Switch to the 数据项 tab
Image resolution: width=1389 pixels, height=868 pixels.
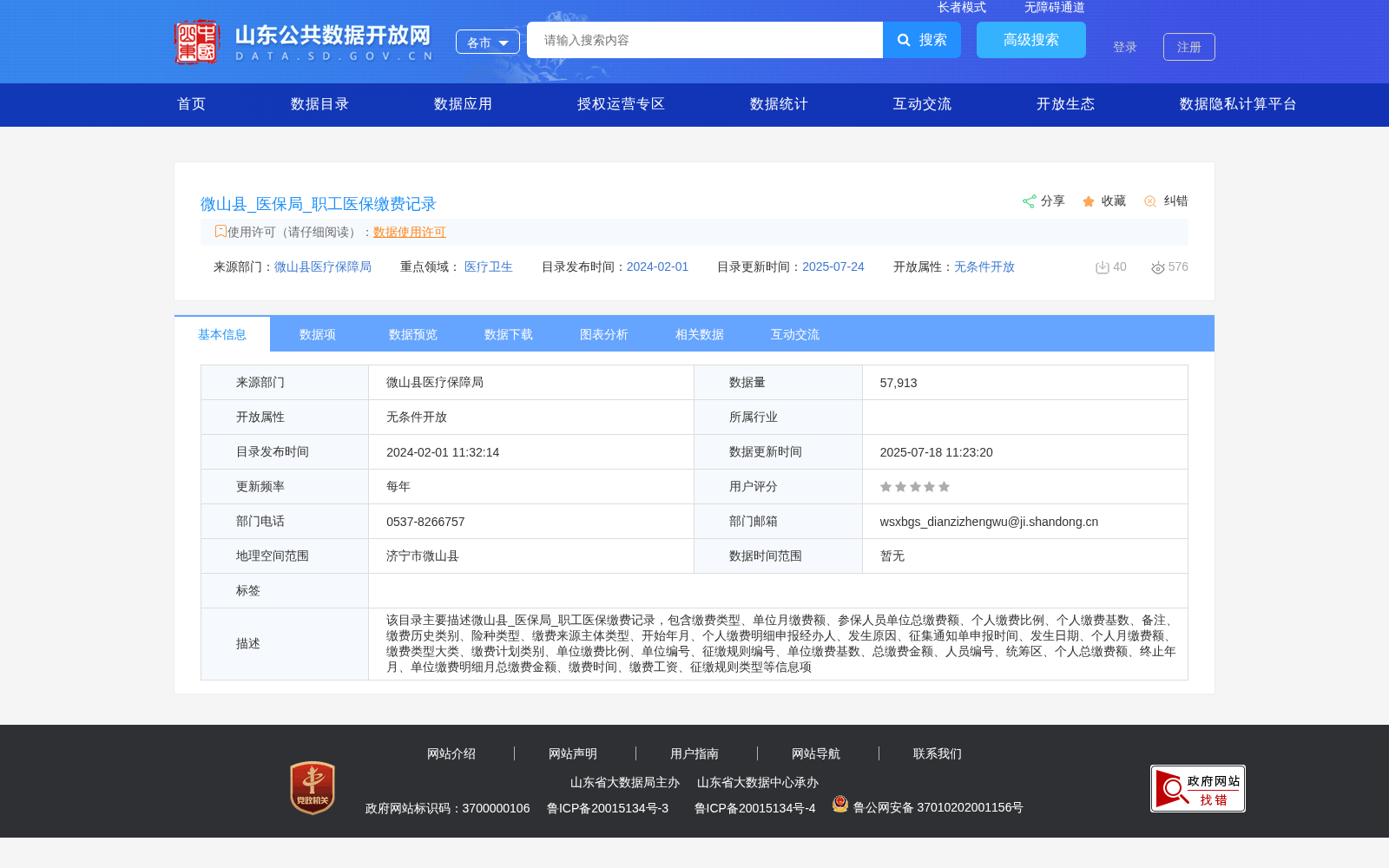[318, 334]
